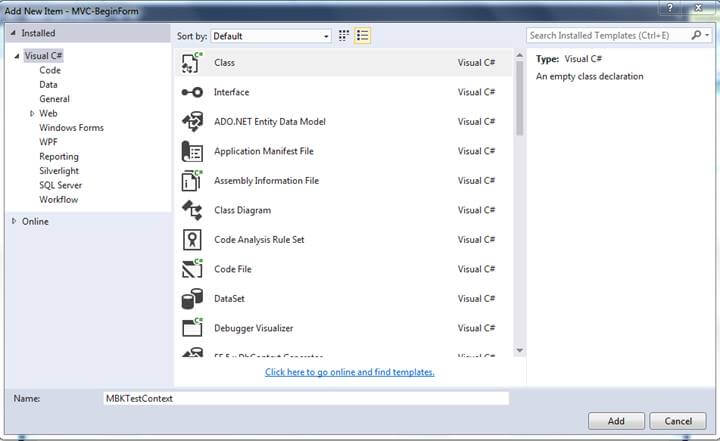Viewport: 720px width, 441px height.
Task: Select the Class template icon
Action: [x=192, y=63]
